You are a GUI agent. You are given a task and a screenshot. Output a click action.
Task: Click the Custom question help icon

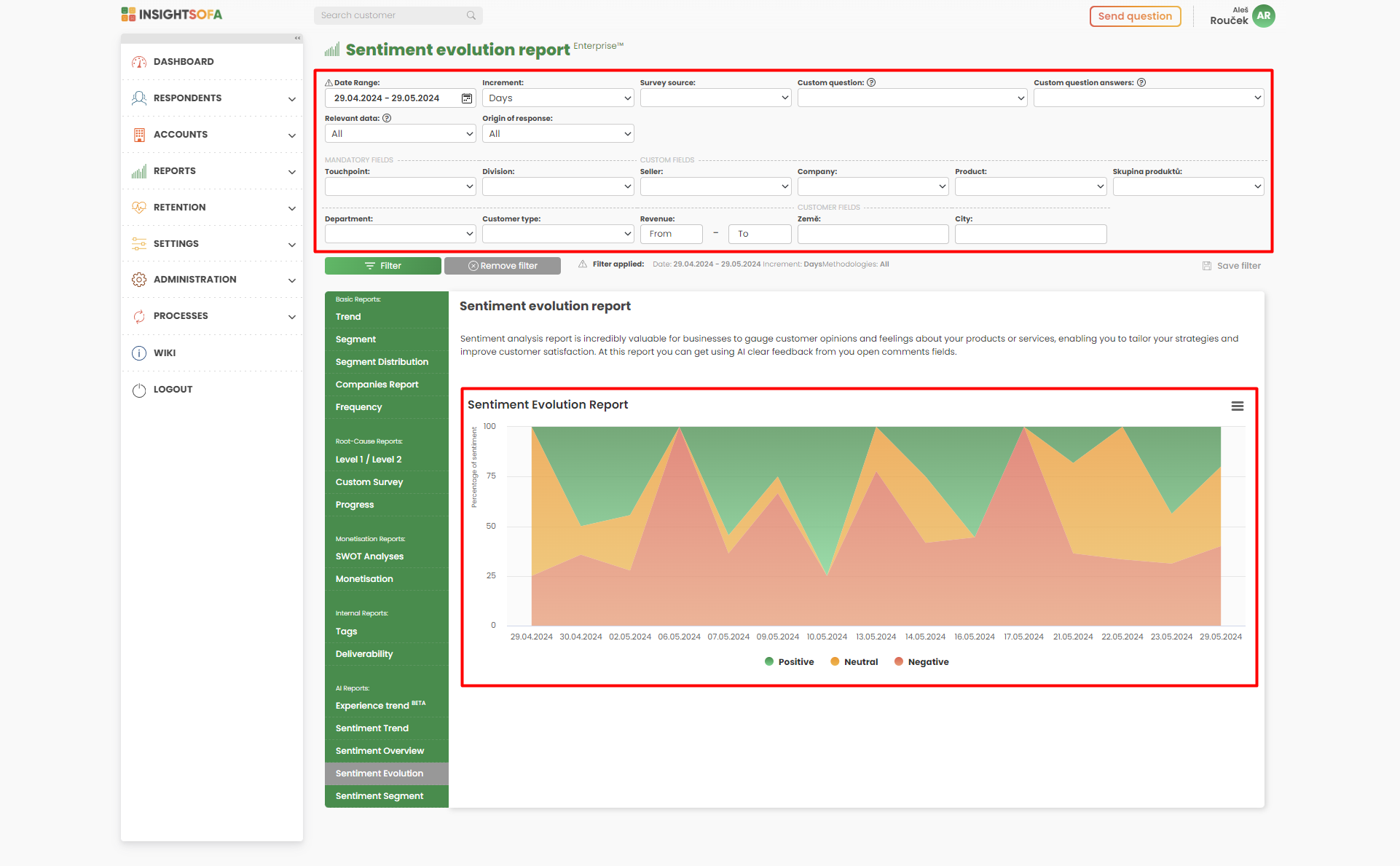(x=871, y=82)
